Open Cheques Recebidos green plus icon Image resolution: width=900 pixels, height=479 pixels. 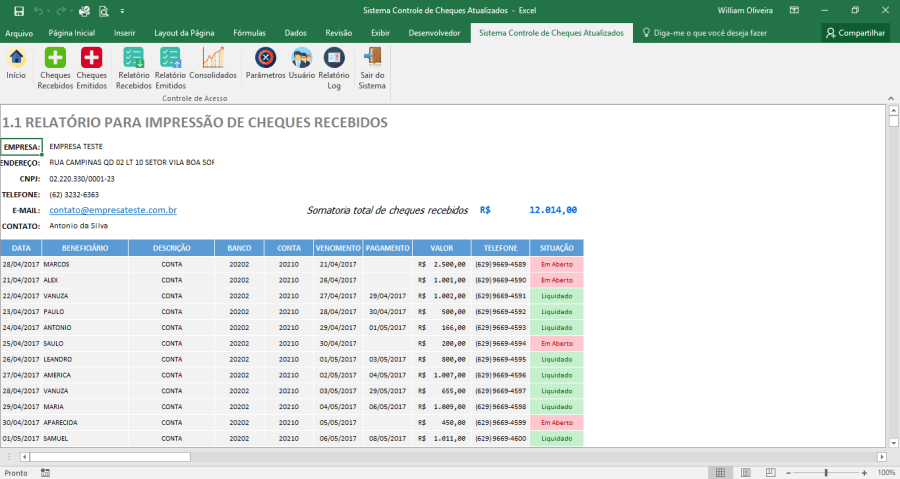[55, 58]
